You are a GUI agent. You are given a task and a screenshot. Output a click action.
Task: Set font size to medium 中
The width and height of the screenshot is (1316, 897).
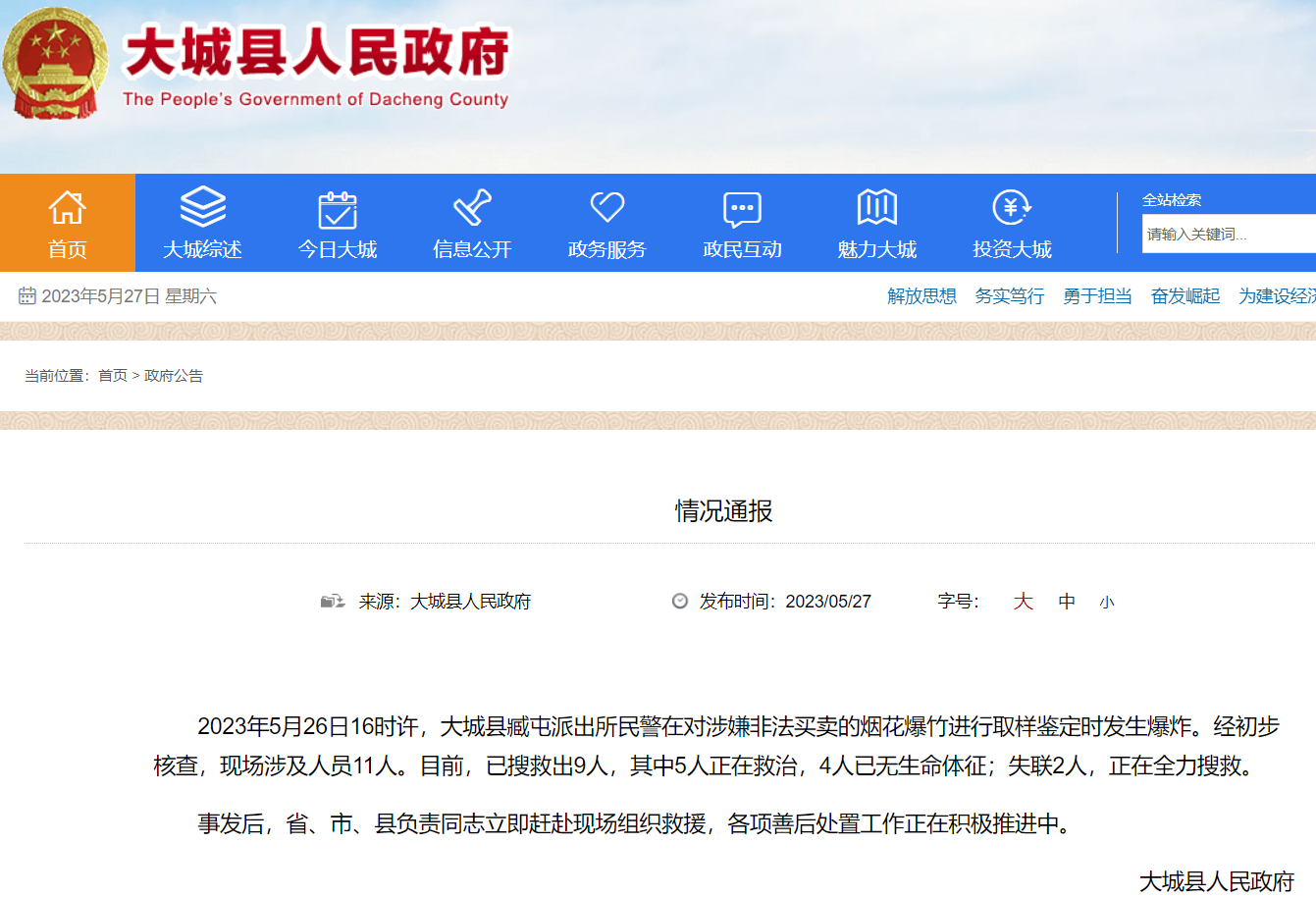1067,602
